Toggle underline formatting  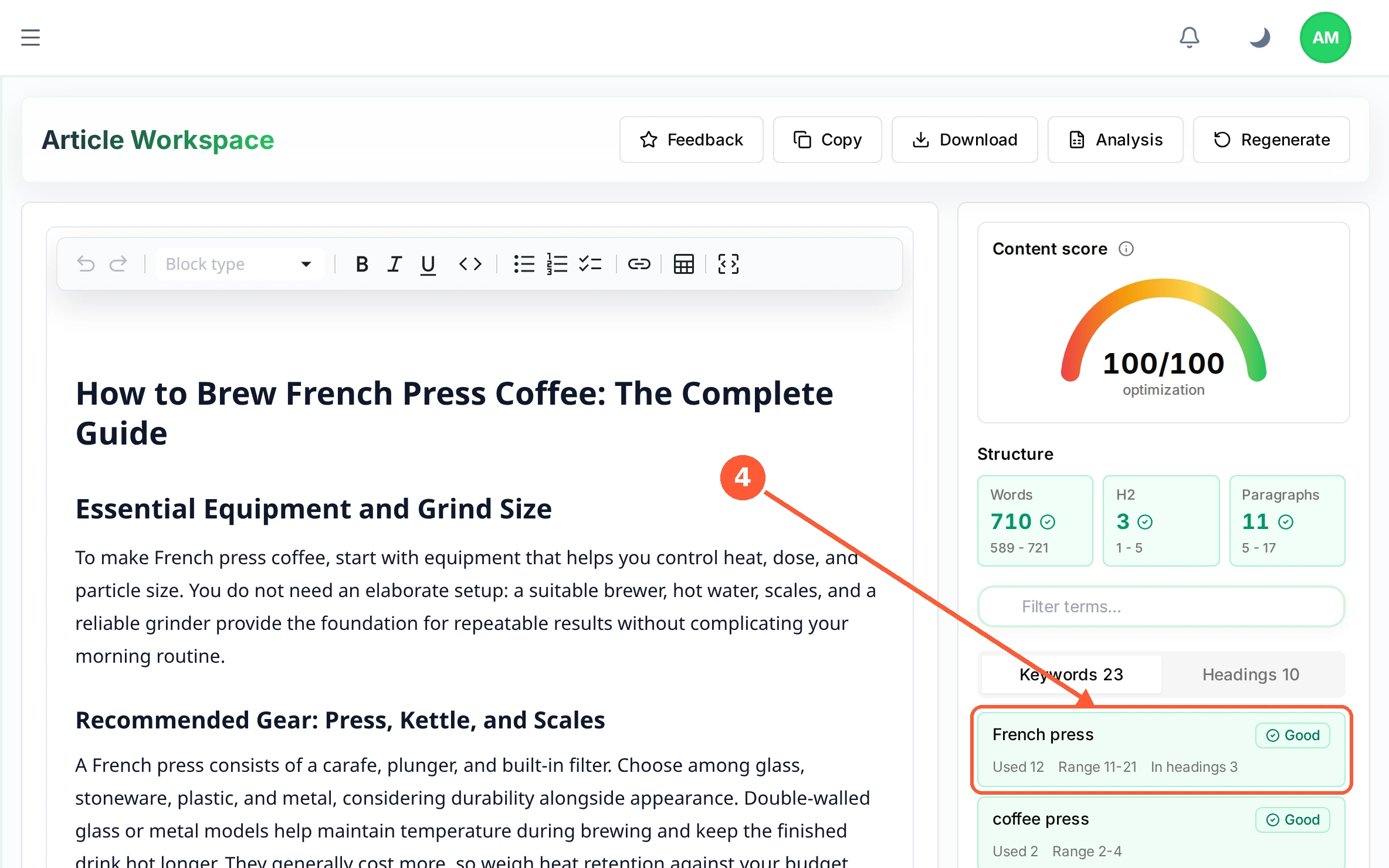pyautogui.click(x=428, y=264)
